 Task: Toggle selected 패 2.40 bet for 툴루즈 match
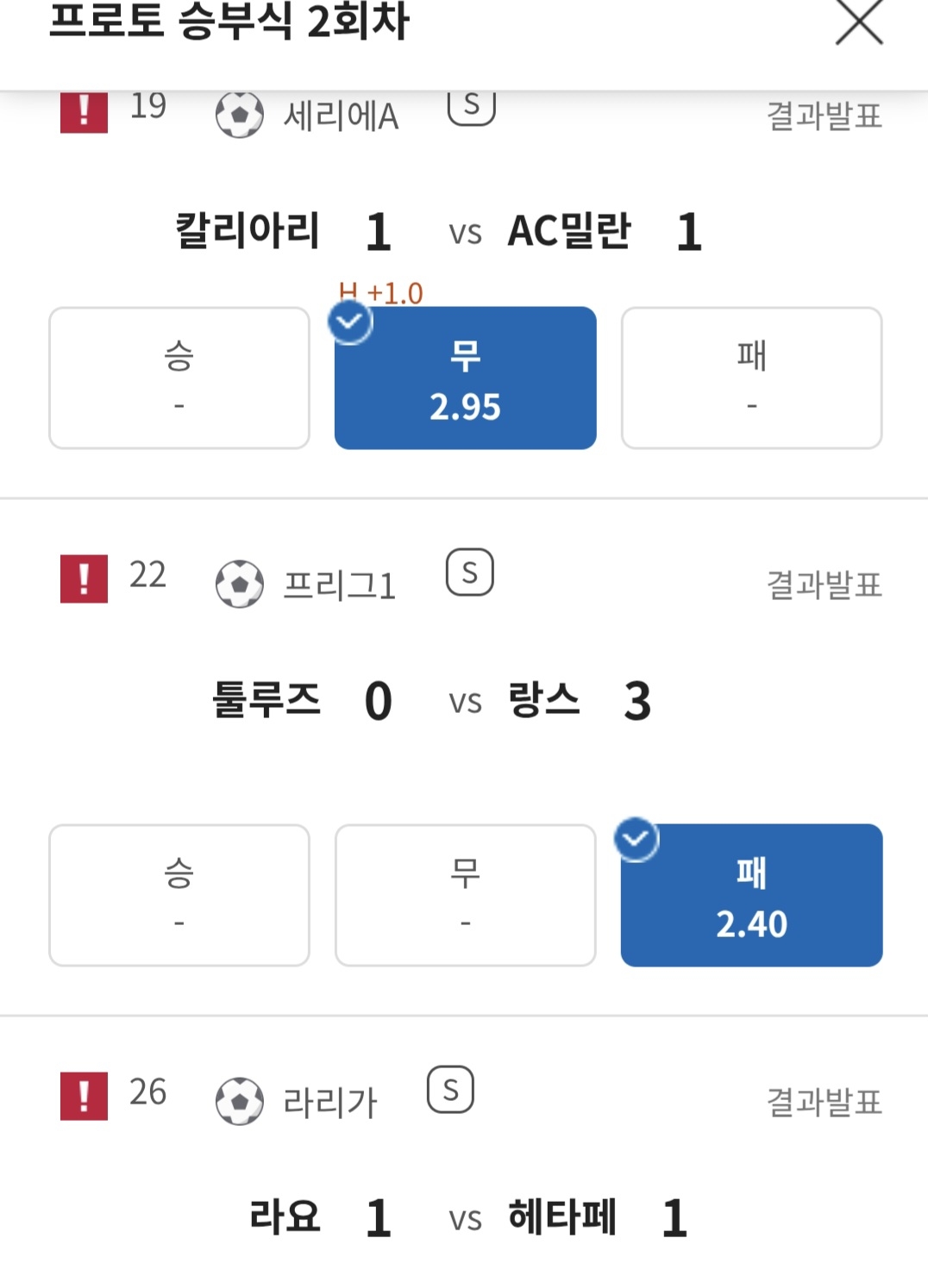(x=751, y=896)
